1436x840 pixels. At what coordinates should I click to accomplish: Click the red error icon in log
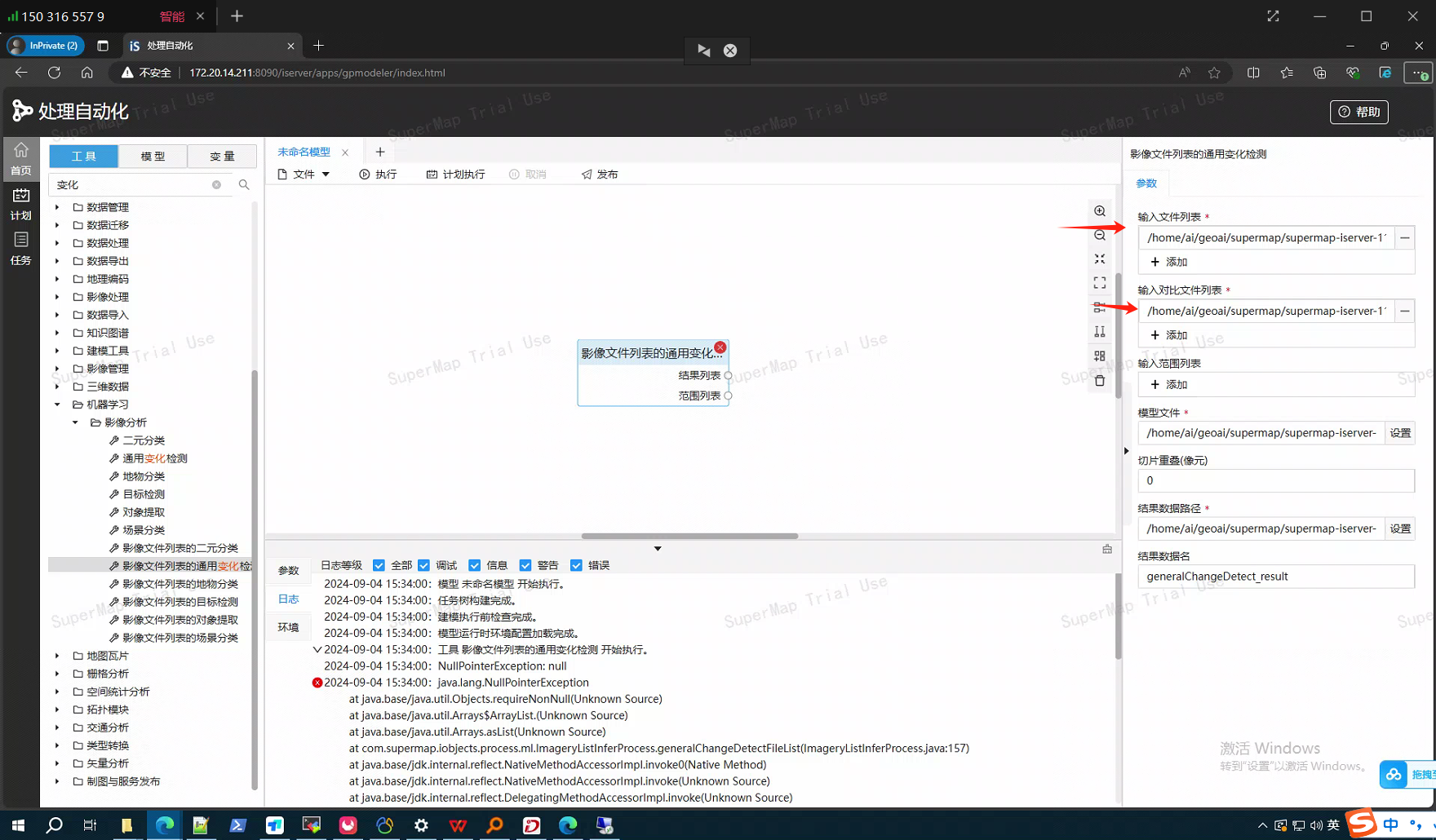click(317, 683)
